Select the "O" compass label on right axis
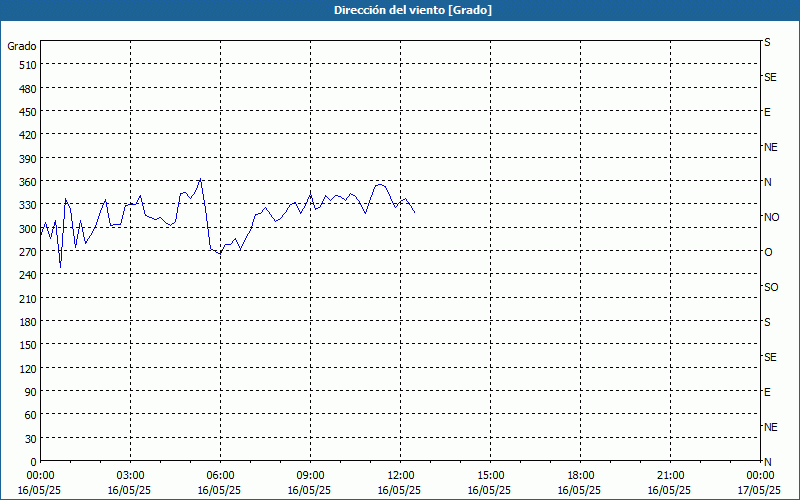The height and width of the screenshot is (500, 800). click(x=768, y=252)
